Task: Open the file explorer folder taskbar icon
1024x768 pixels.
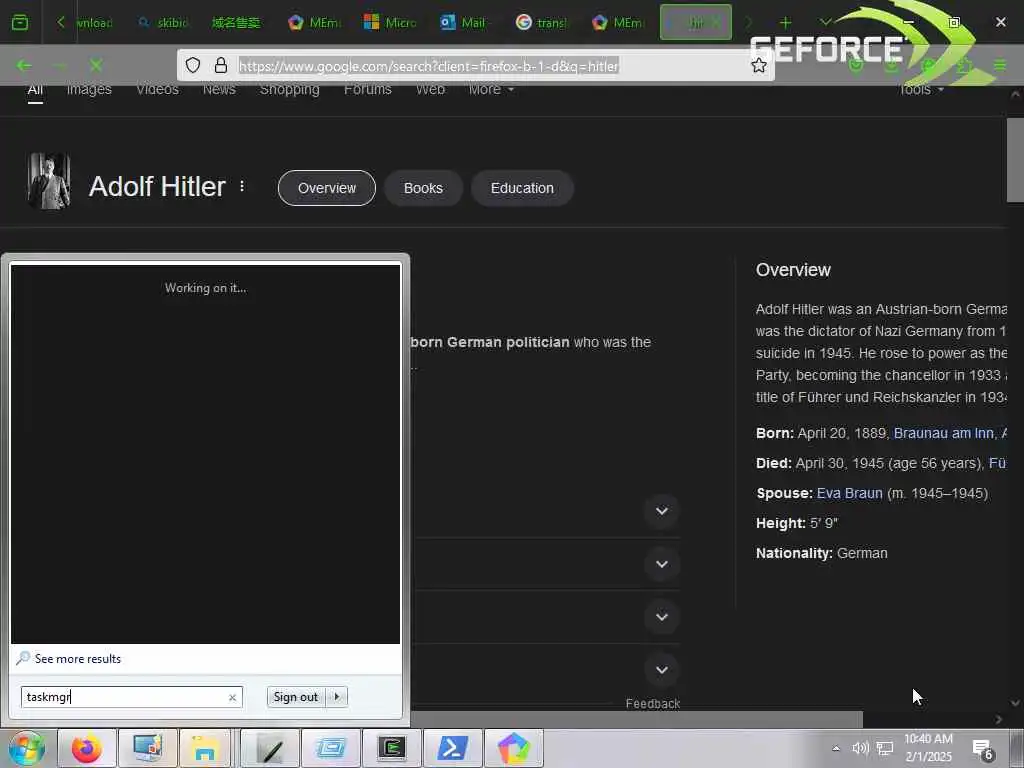Action: (x=205, y=748)
